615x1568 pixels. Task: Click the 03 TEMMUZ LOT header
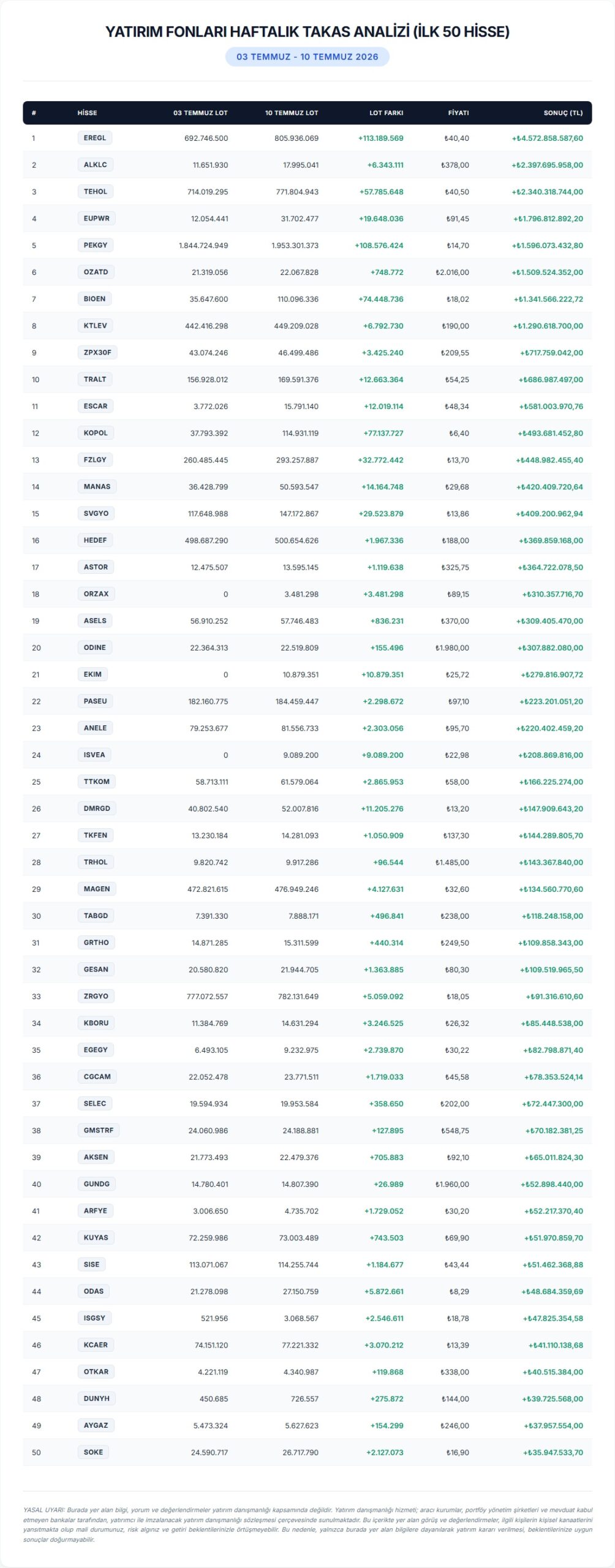pyautogui.click(x=200, y=113)
